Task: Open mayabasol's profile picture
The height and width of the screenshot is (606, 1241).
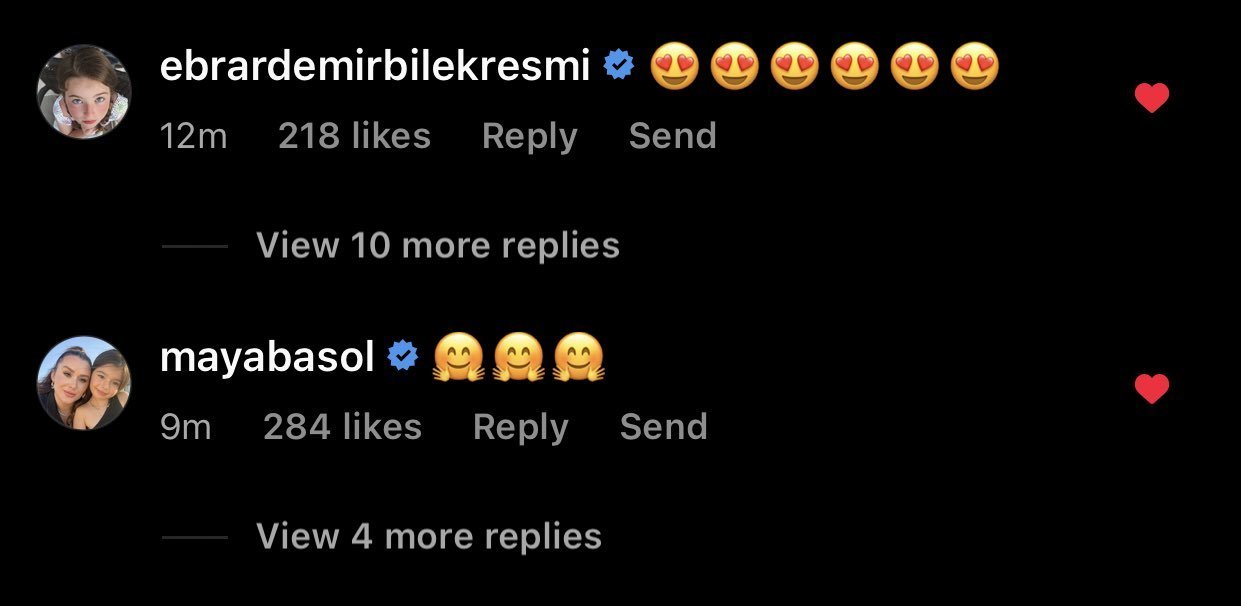Action: click(x=84, y=383)
